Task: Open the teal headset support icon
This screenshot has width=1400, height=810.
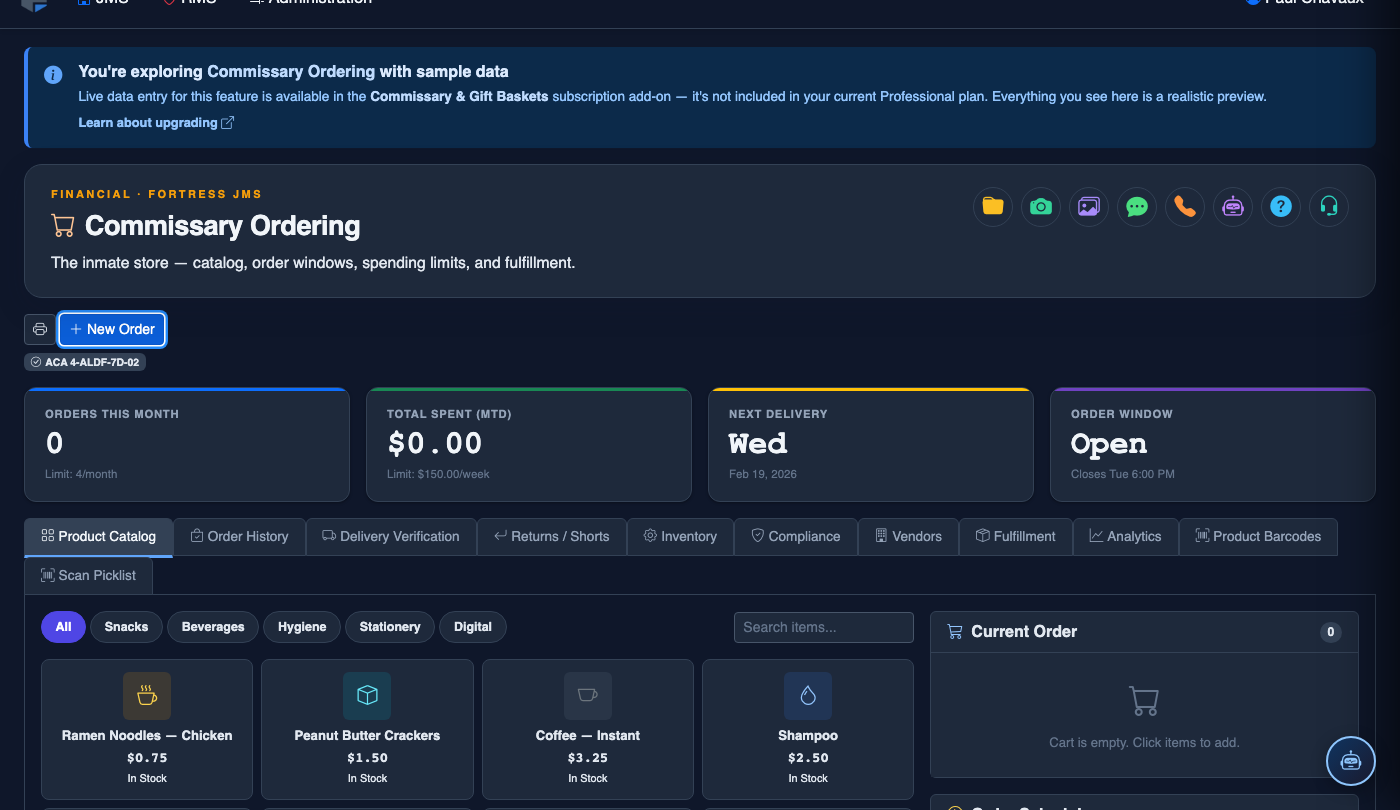Action: click(x=1329, y=207)
